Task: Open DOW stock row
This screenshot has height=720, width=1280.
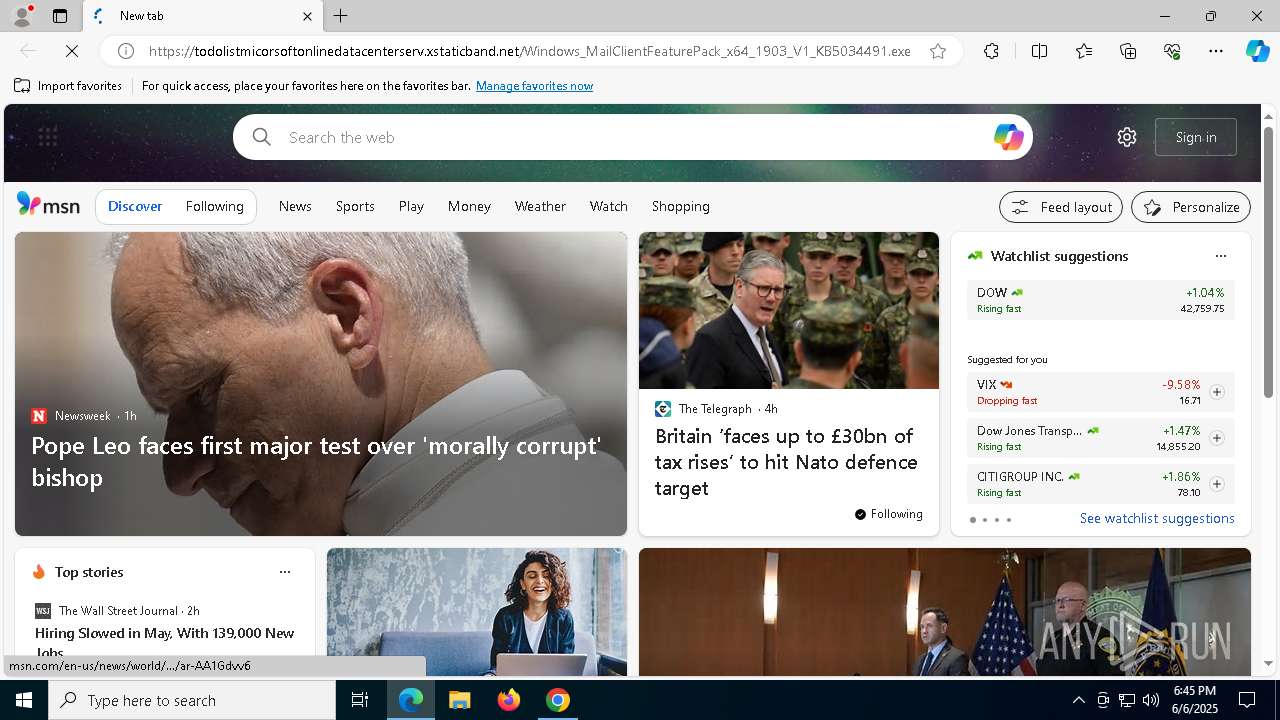Action: tap(1100, 300)
